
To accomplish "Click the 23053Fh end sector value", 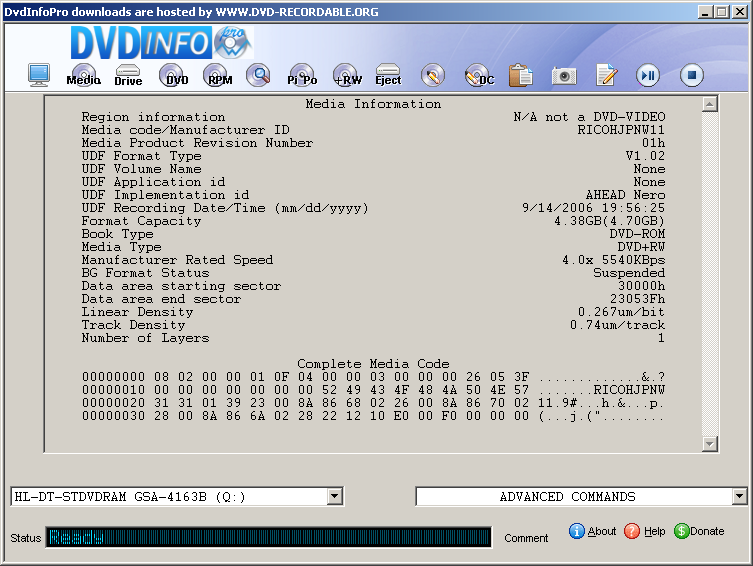I will coord(638,299).
